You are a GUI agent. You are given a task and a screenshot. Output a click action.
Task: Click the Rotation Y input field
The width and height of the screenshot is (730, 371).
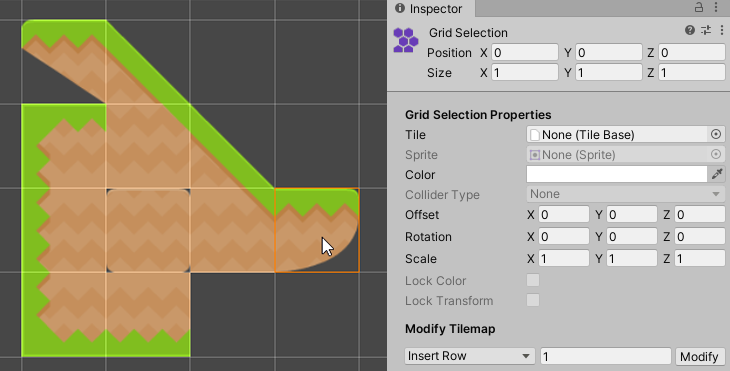[632, 236]
